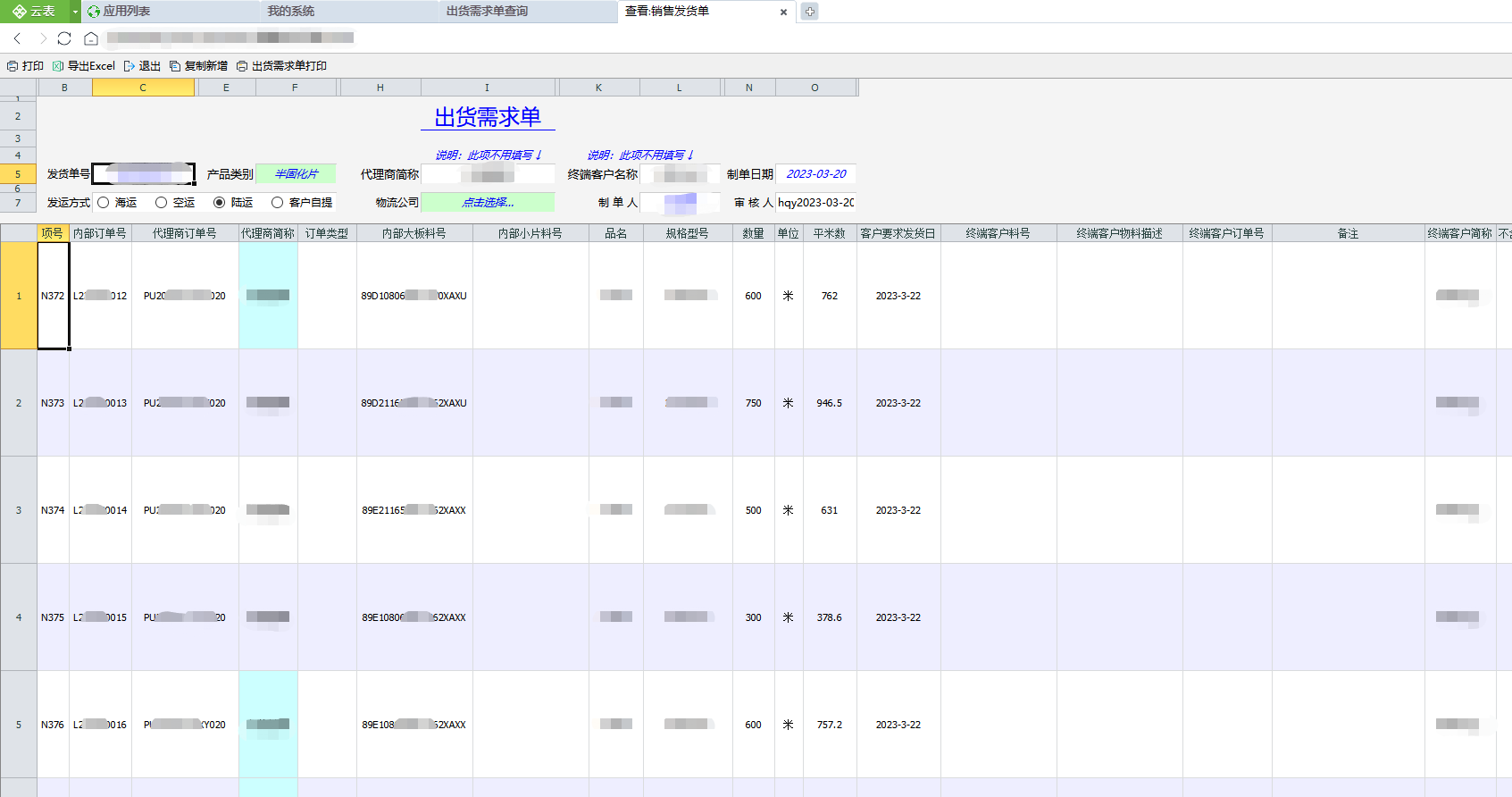1512x797 pixels.
Task: Click square meters value 946.5
Action: click(x=830, y=403)
